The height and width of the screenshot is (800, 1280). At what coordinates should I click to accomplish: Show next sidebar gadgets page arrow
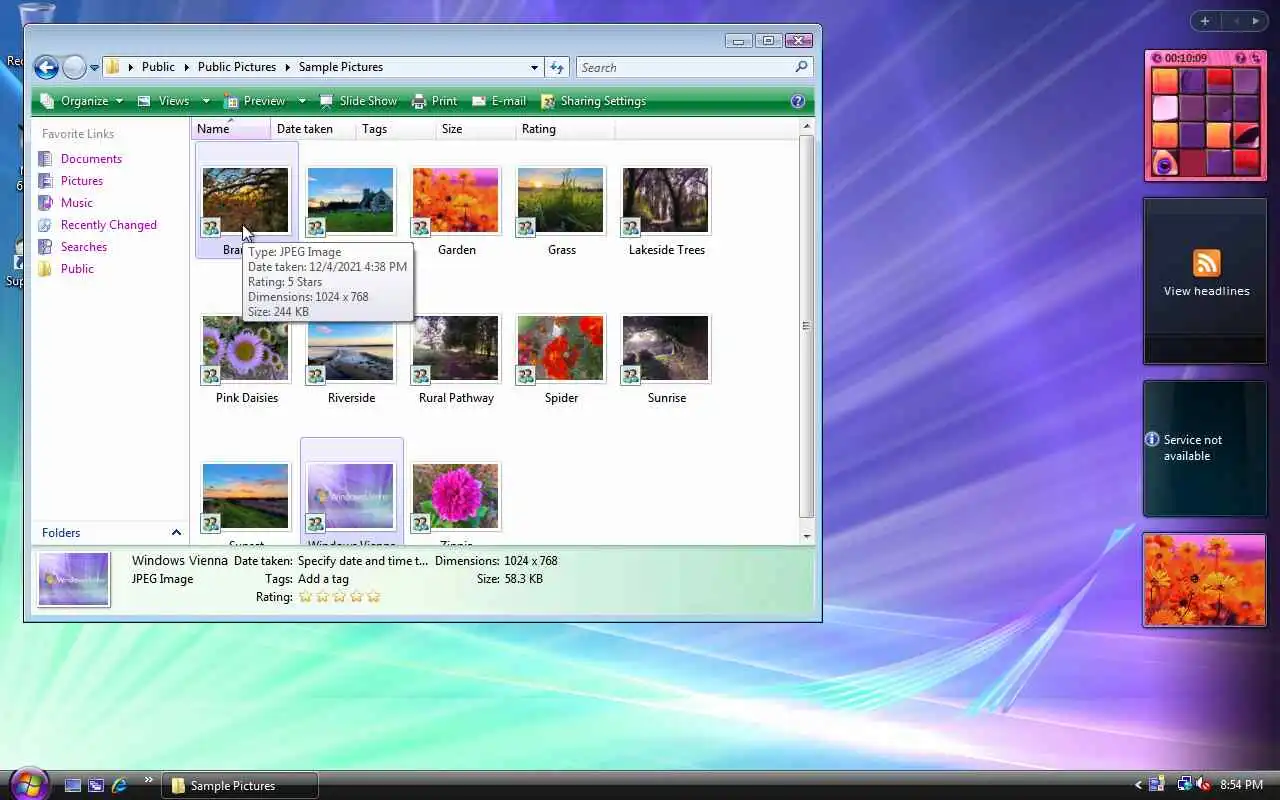click(x=1255, y=21)
